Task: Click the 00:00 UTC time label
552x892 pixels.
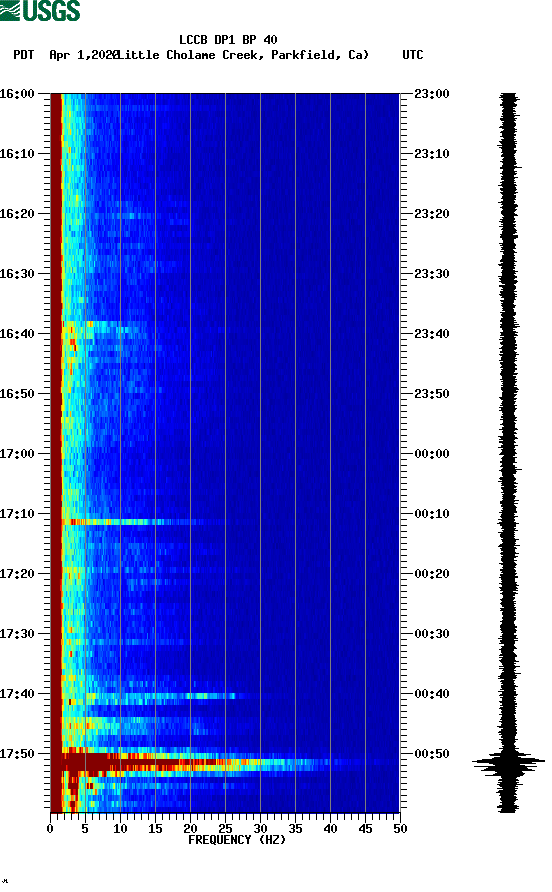Action: coord(431,454)
